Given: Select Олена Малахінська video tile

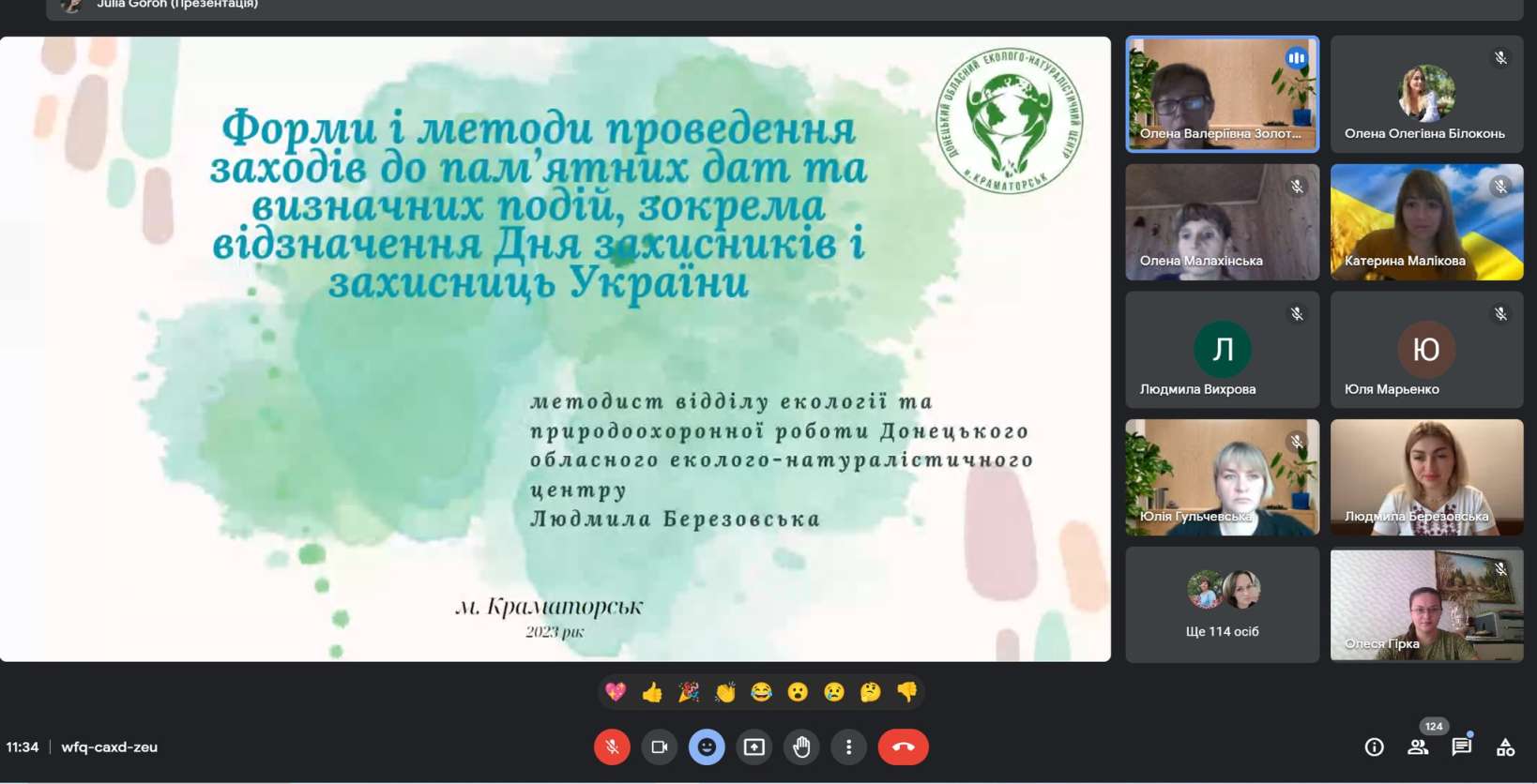Looking at the screenshot, I should click(x=1223, y=222).
